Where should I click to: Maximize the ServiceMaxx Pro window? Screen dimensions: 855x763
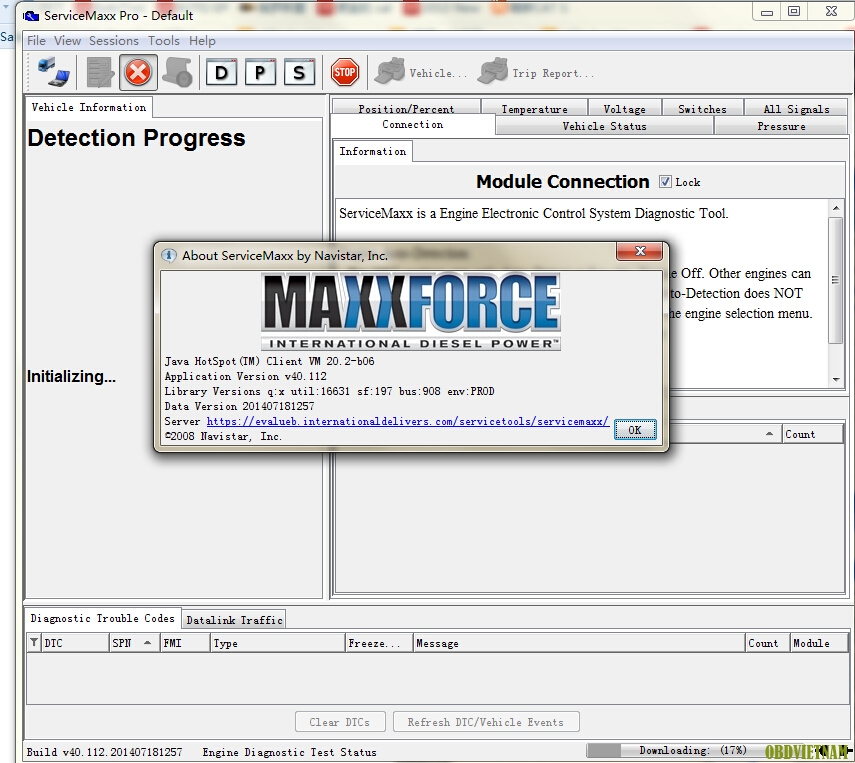point(794,11)
